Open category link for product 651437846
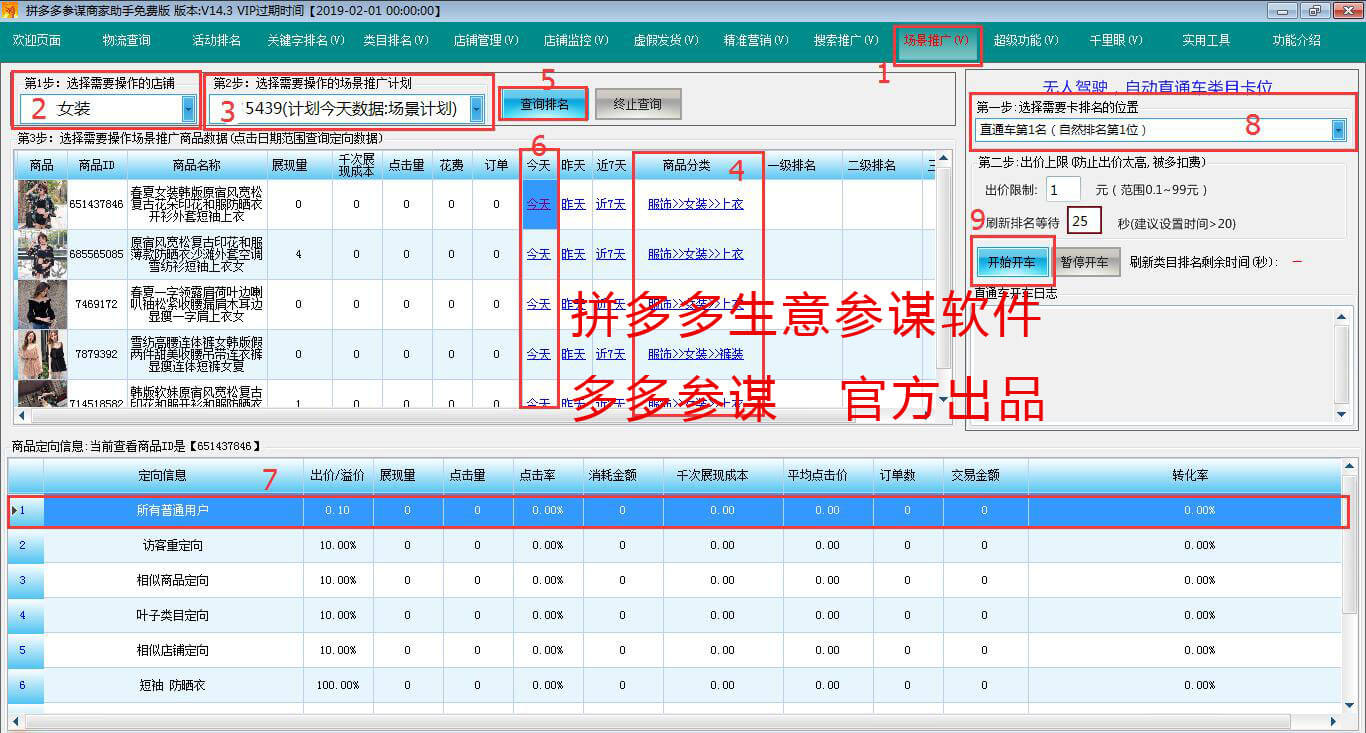 point(696,204)
